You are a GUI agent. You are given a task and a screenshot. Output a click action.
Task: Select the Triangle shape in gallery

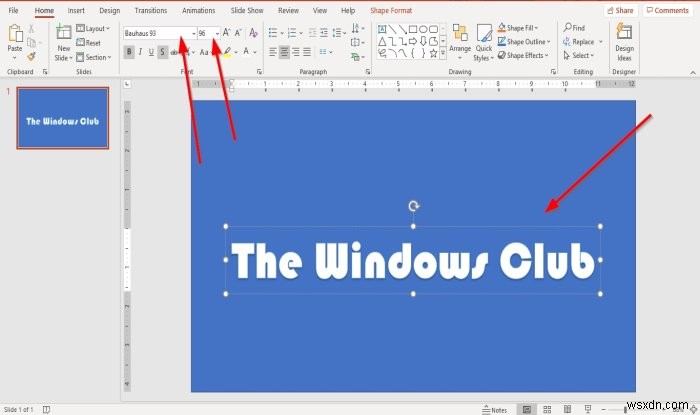pyautogui.click(x=382, y=42)
